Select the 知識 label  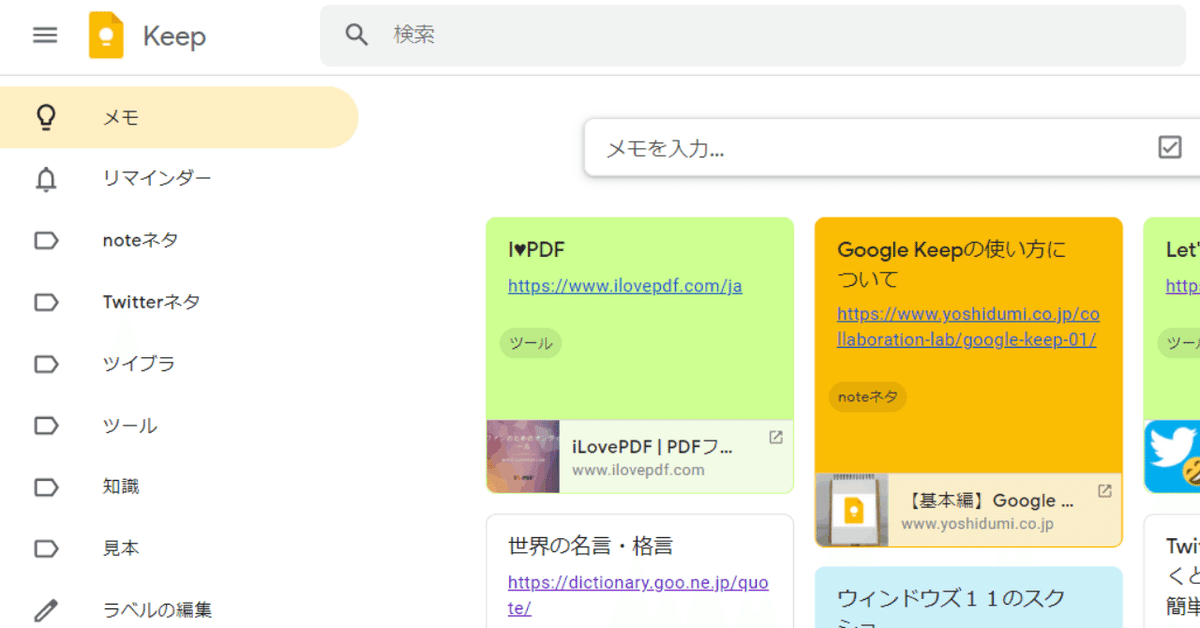coord(179,487)
